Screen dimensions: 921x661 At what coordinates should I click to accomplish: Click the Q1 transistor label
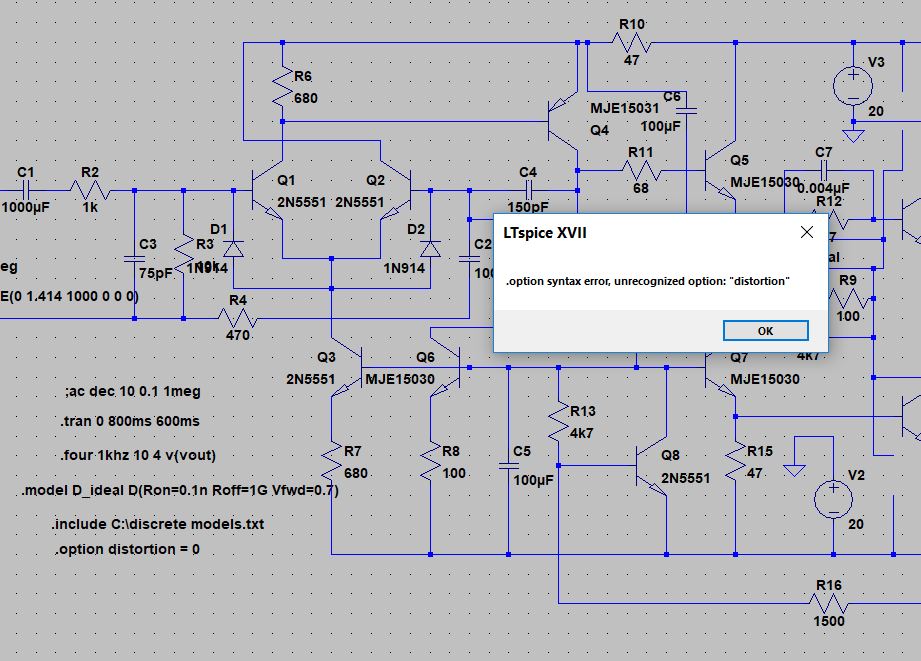286,180
